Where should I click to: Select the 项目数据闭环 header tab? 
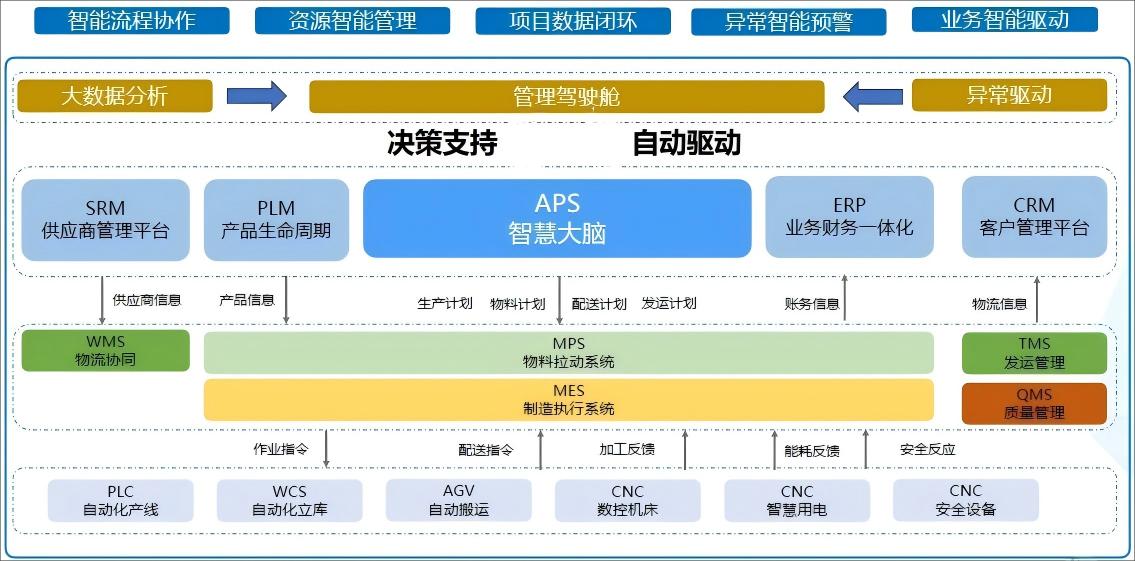[x=573, y=20]
